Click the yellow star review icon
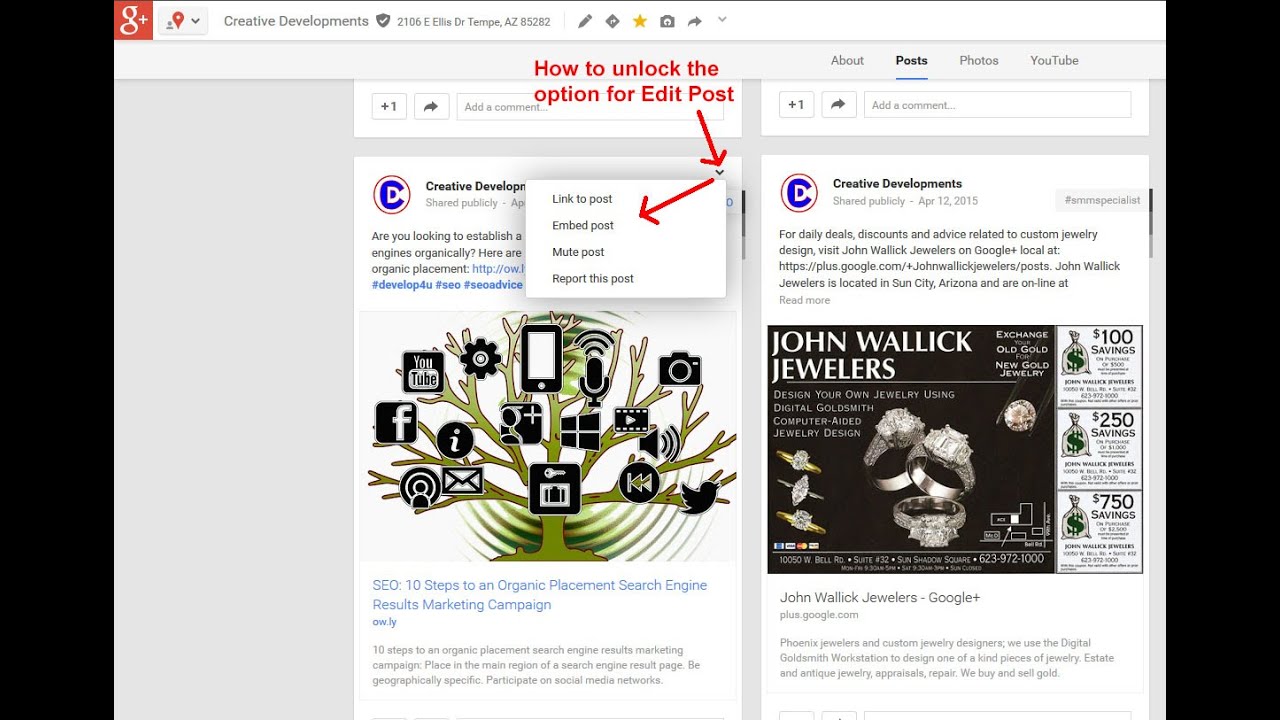 (x=639, y=21)
